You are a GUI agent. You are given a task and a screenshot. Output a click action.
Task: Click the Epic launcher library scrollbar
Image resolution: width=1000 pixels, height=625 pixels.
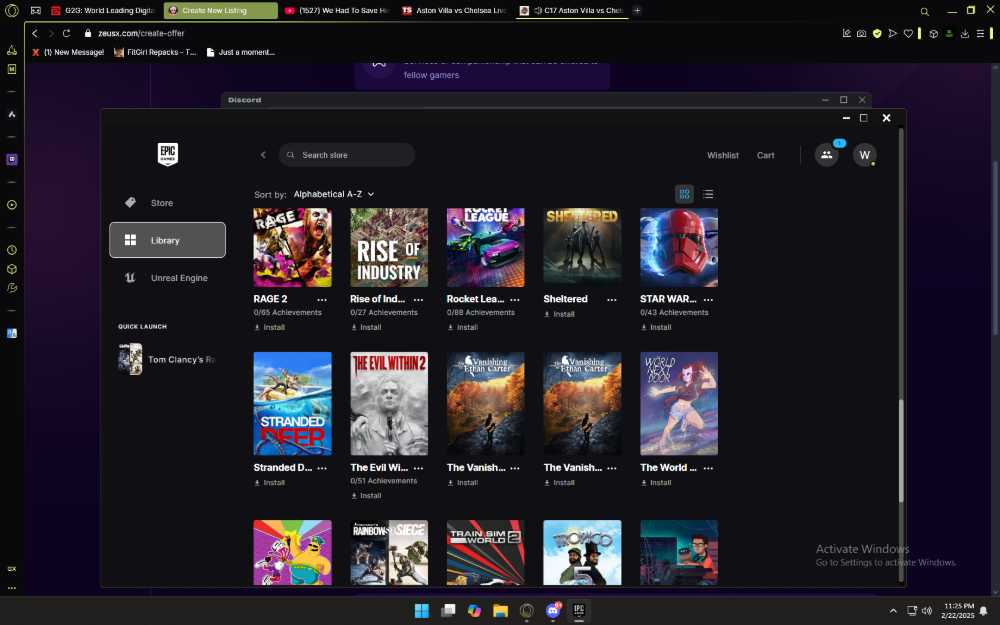(901, 450)
